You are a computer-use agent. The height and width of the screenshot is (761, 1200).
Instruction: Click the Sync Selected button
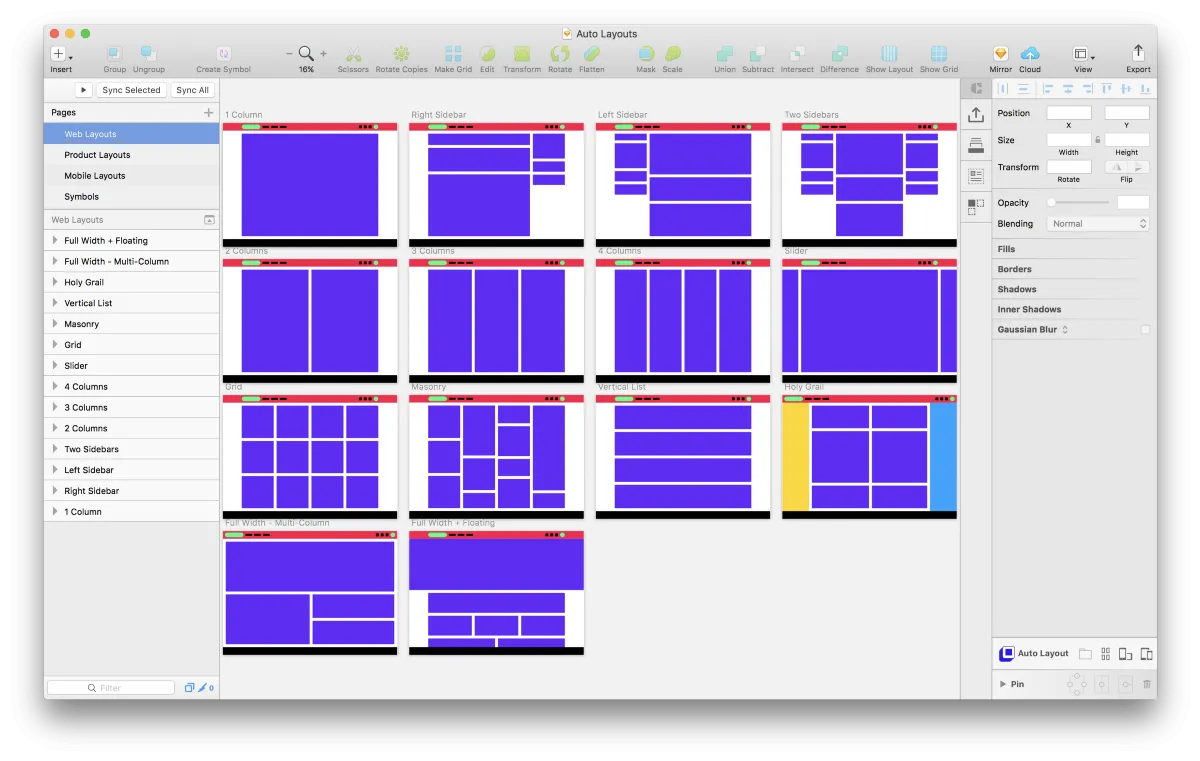131,90
